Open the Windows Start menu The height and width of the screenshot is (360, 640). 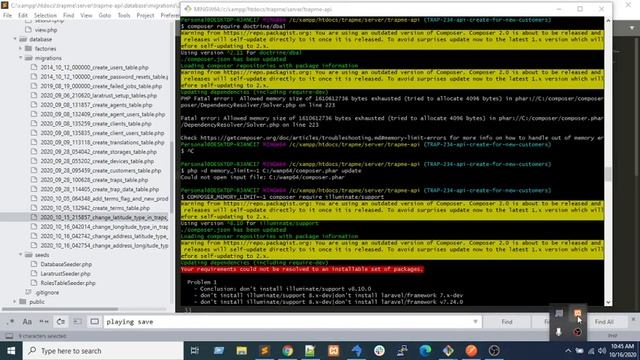point(11,351)
